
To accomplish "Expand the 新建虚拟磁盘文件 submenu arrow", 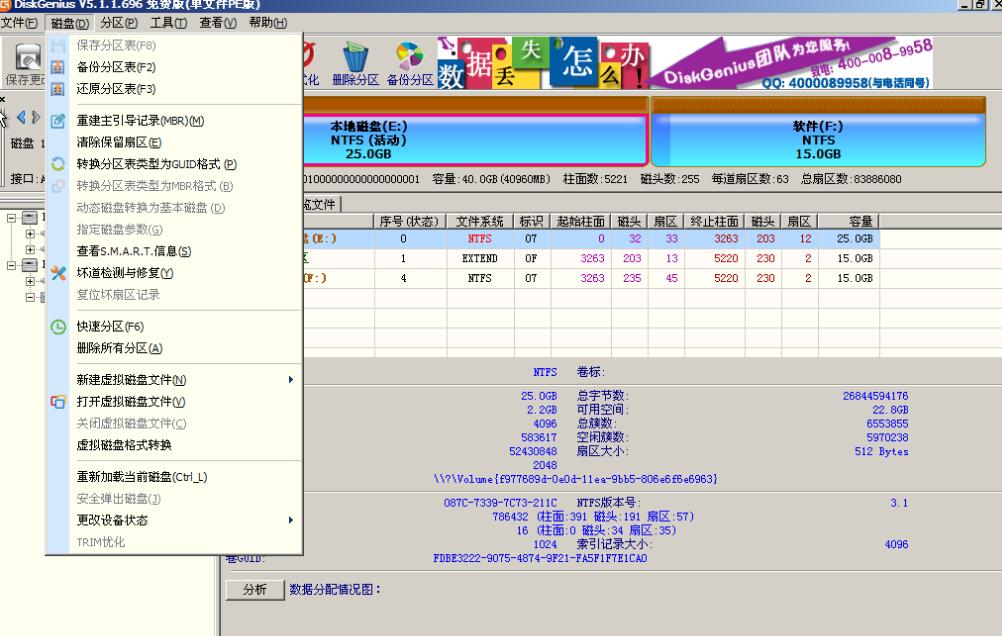I will 292,380.
